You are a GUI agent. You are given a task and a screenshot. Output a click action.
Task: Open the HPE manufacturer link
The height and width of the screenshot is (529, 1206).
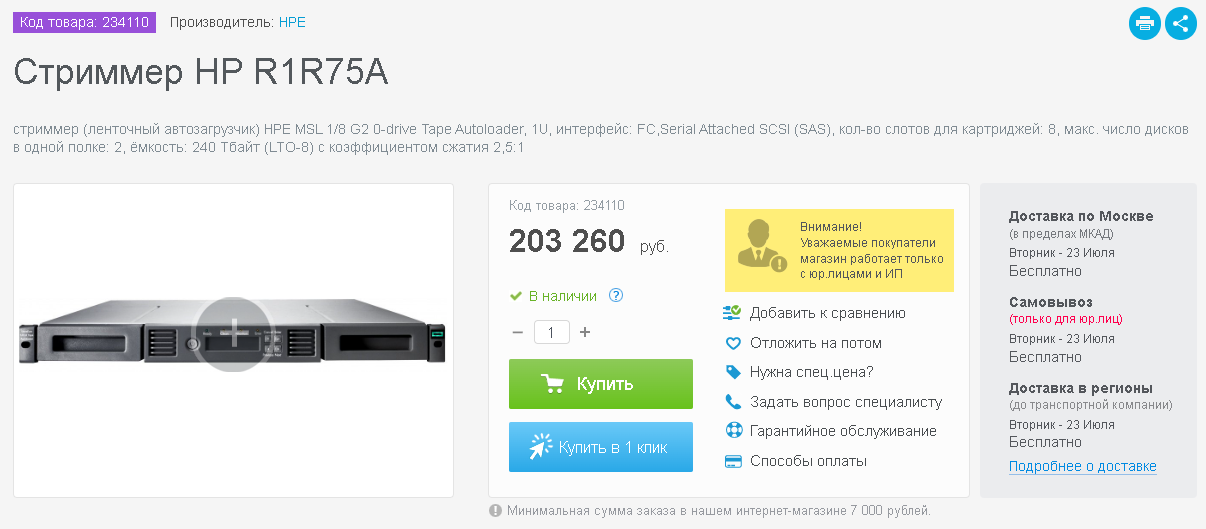point(292,22)
